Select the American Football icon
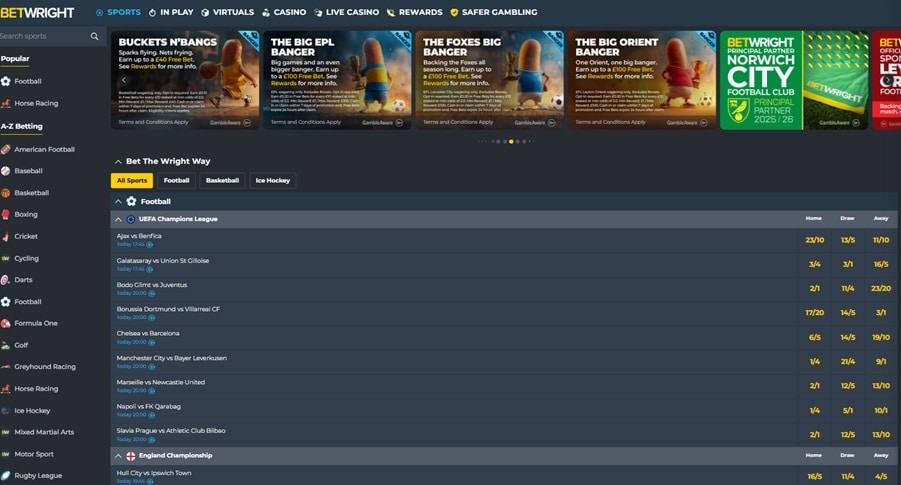The width and height of the screenshot is (901, 485). (6, 149)
